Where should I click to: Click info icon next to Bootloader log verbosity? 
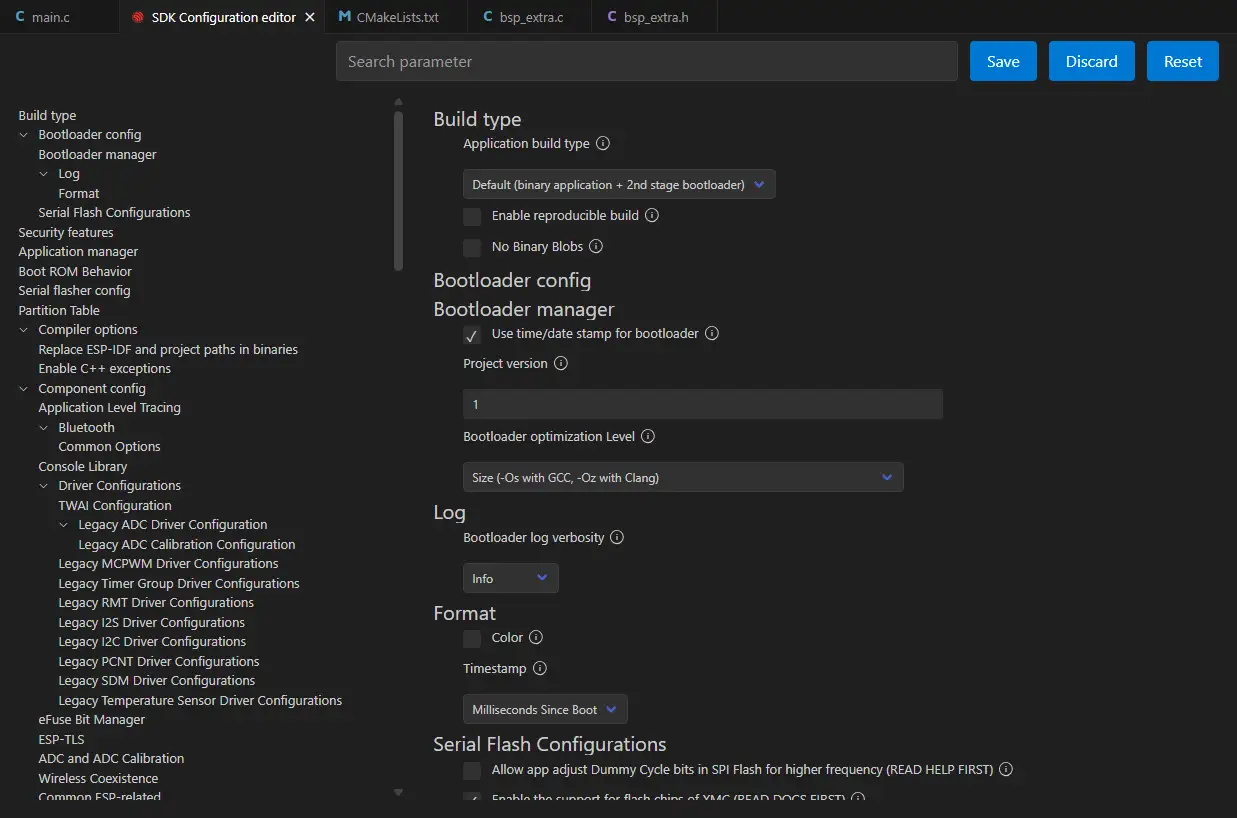[617, 538]
